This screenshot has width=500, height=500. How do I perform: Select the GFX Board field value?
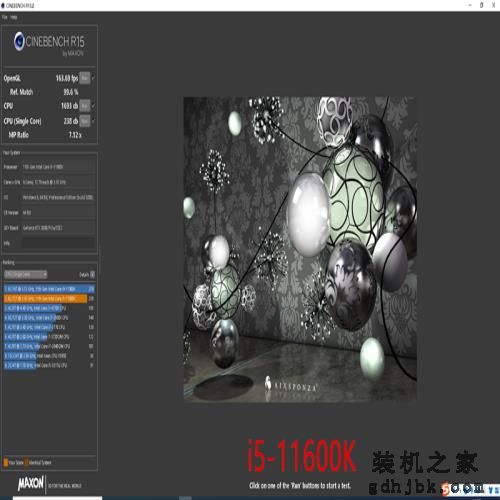(x=58, y=228)
